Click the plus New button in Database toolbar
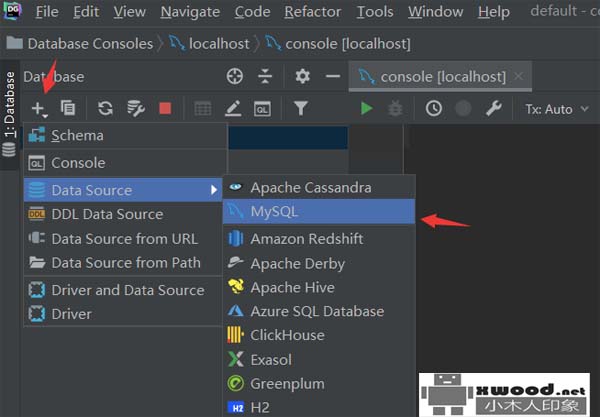This screenshot has height=417, width=600. tap(39, 109)
